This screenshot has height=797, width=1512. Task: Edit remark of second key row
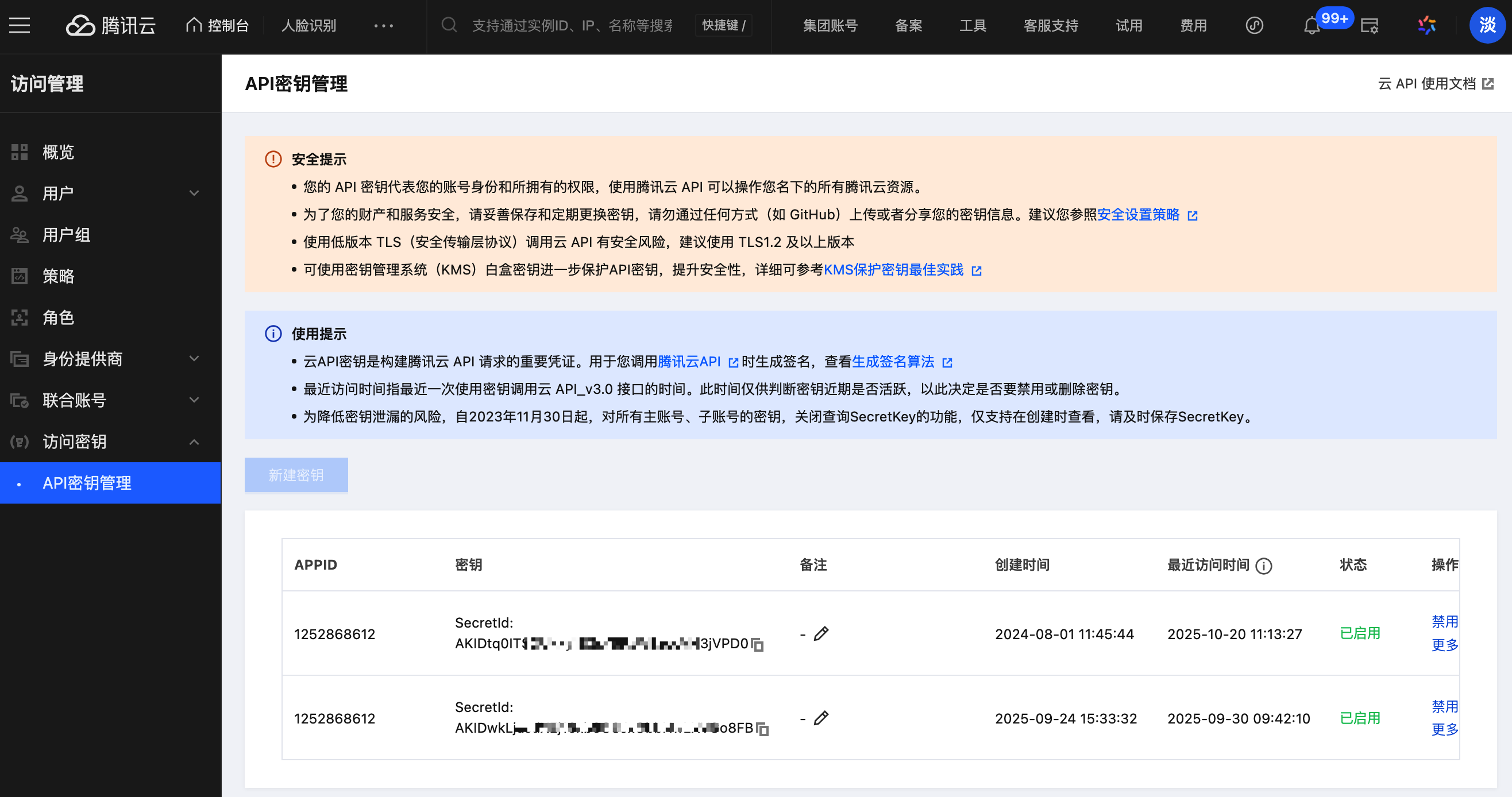(821, 718)
